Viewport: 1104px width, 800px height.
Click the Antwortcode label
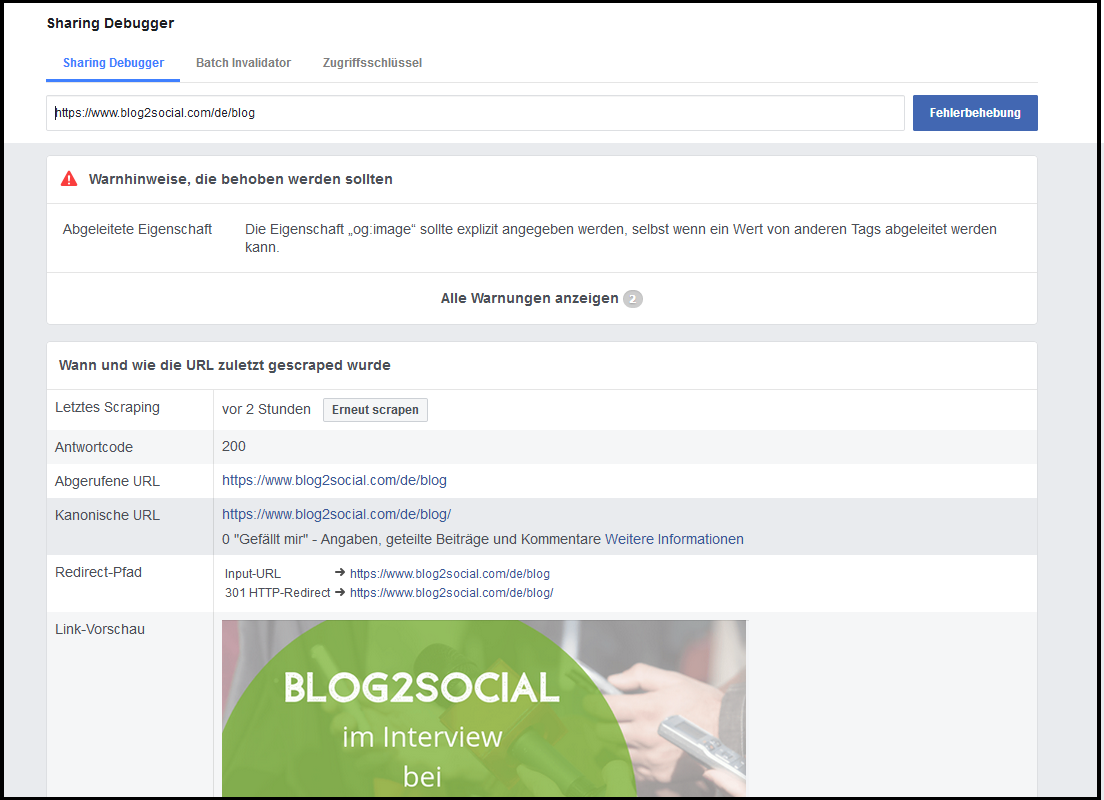[94, 447]
